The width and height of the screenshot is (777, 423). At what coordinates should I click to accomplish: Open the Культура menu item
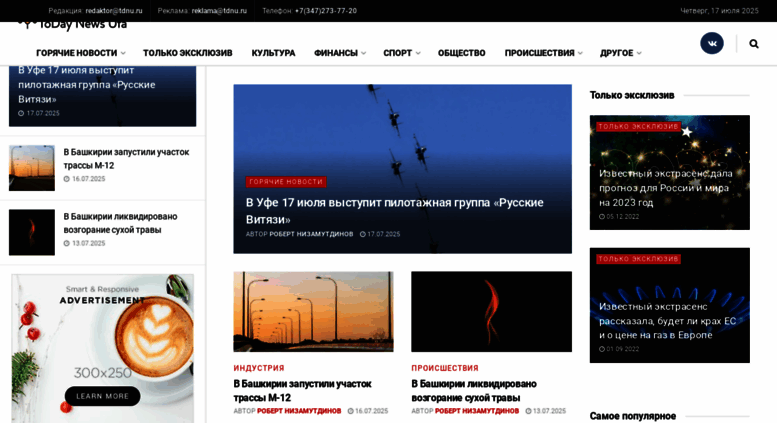click(x=273, y=53)
